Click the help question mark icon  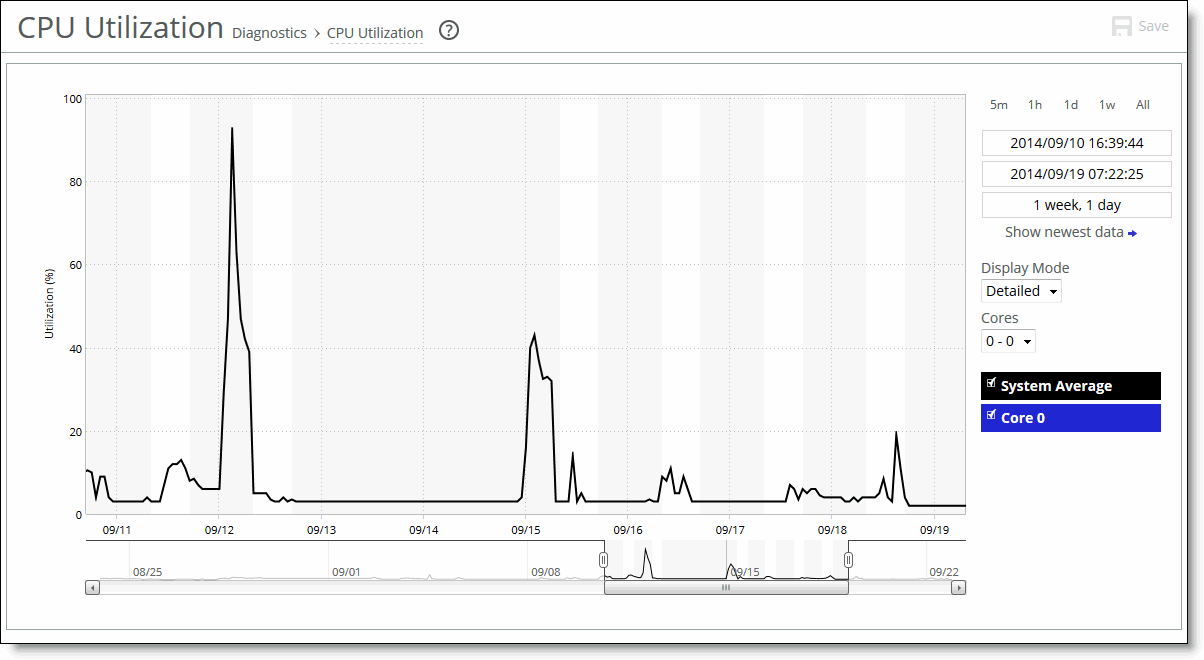[x=449, y=31]
